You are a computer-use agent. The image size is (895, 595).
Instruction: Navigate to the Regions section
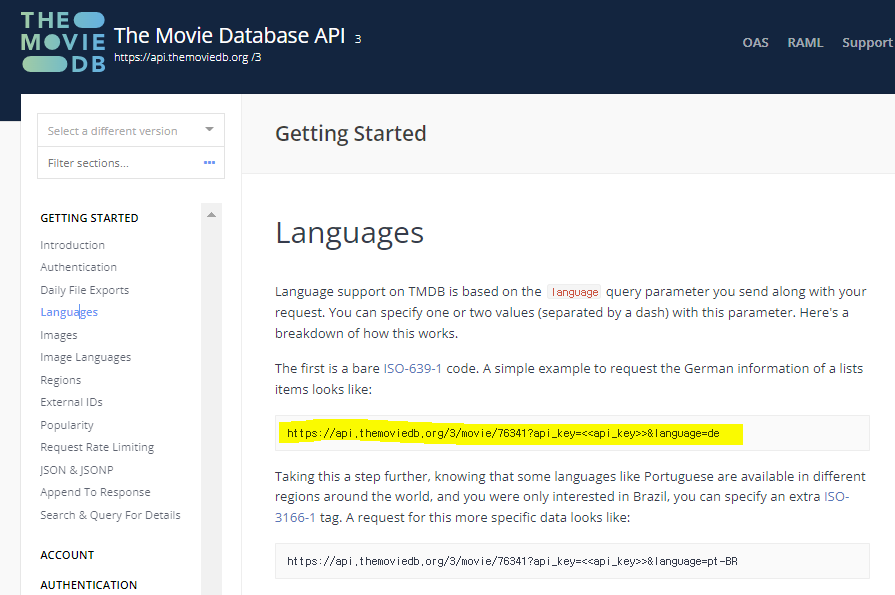61,380
